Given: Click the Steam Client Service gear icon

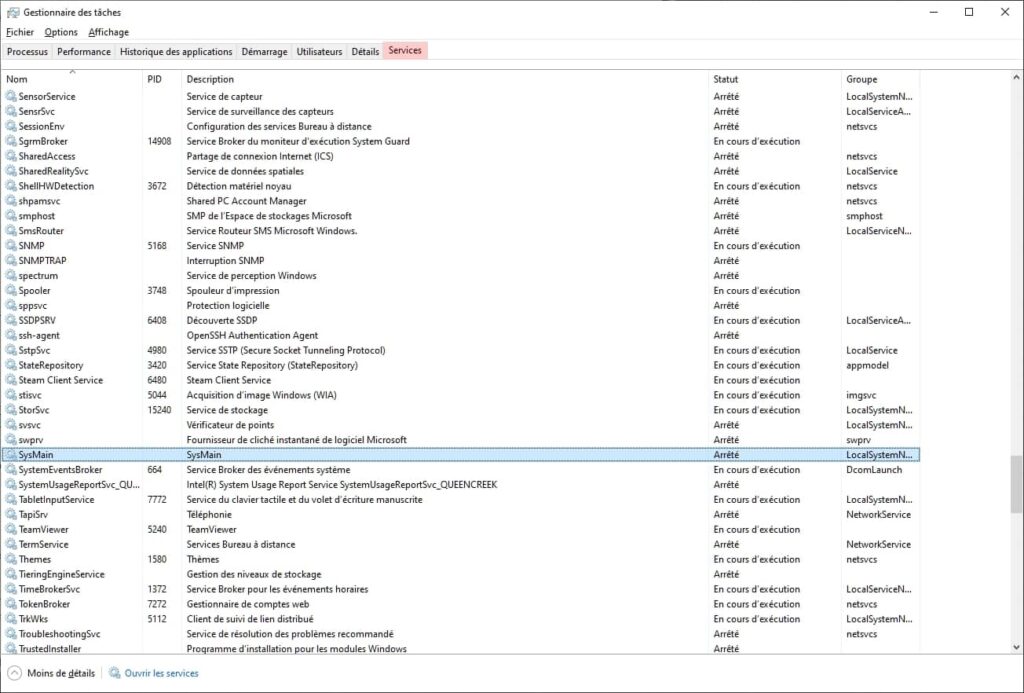Looking at the screenshot, I should click(x=11, y=380).
